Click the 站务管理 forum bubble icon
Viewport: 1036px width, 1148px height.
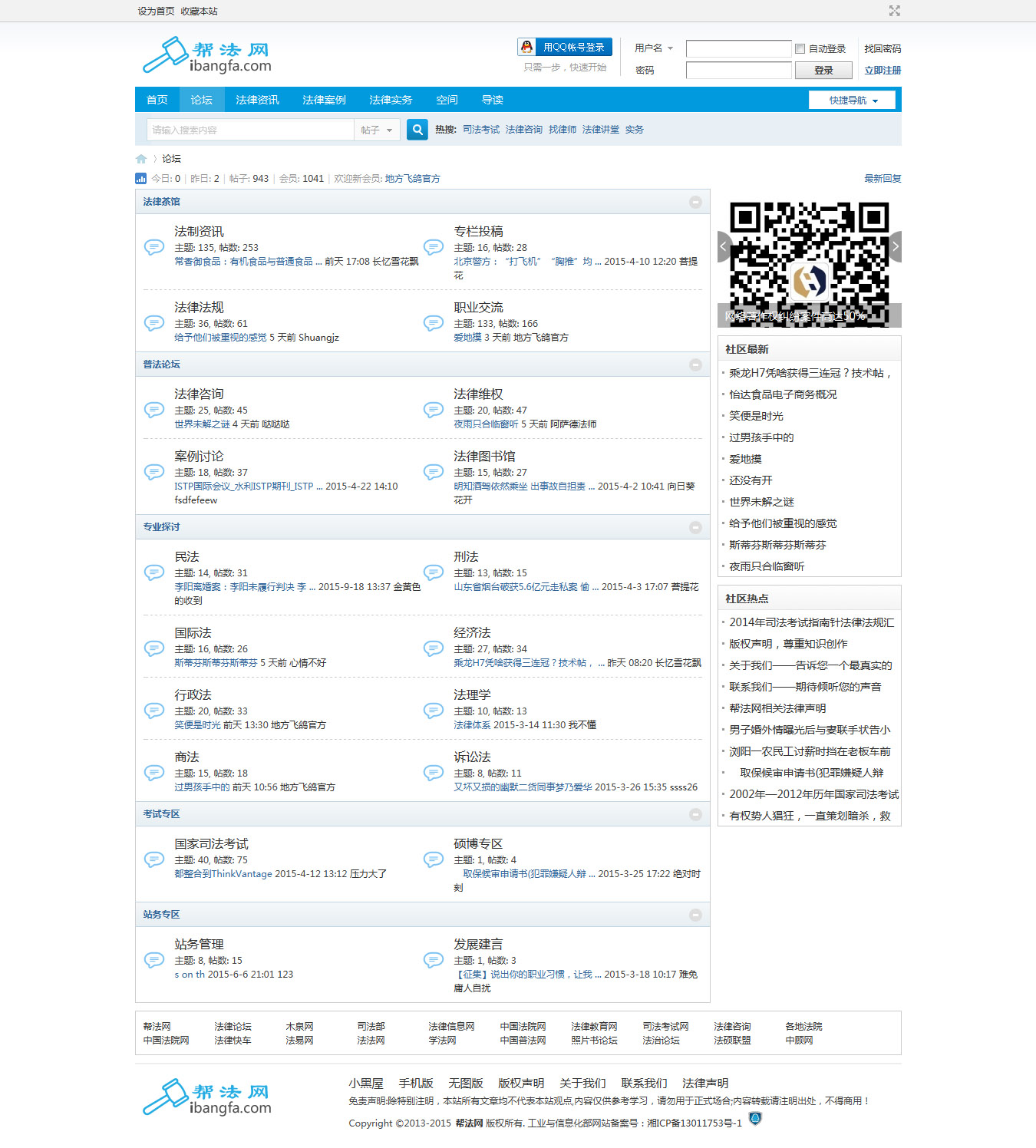click(x=154, y=960)
